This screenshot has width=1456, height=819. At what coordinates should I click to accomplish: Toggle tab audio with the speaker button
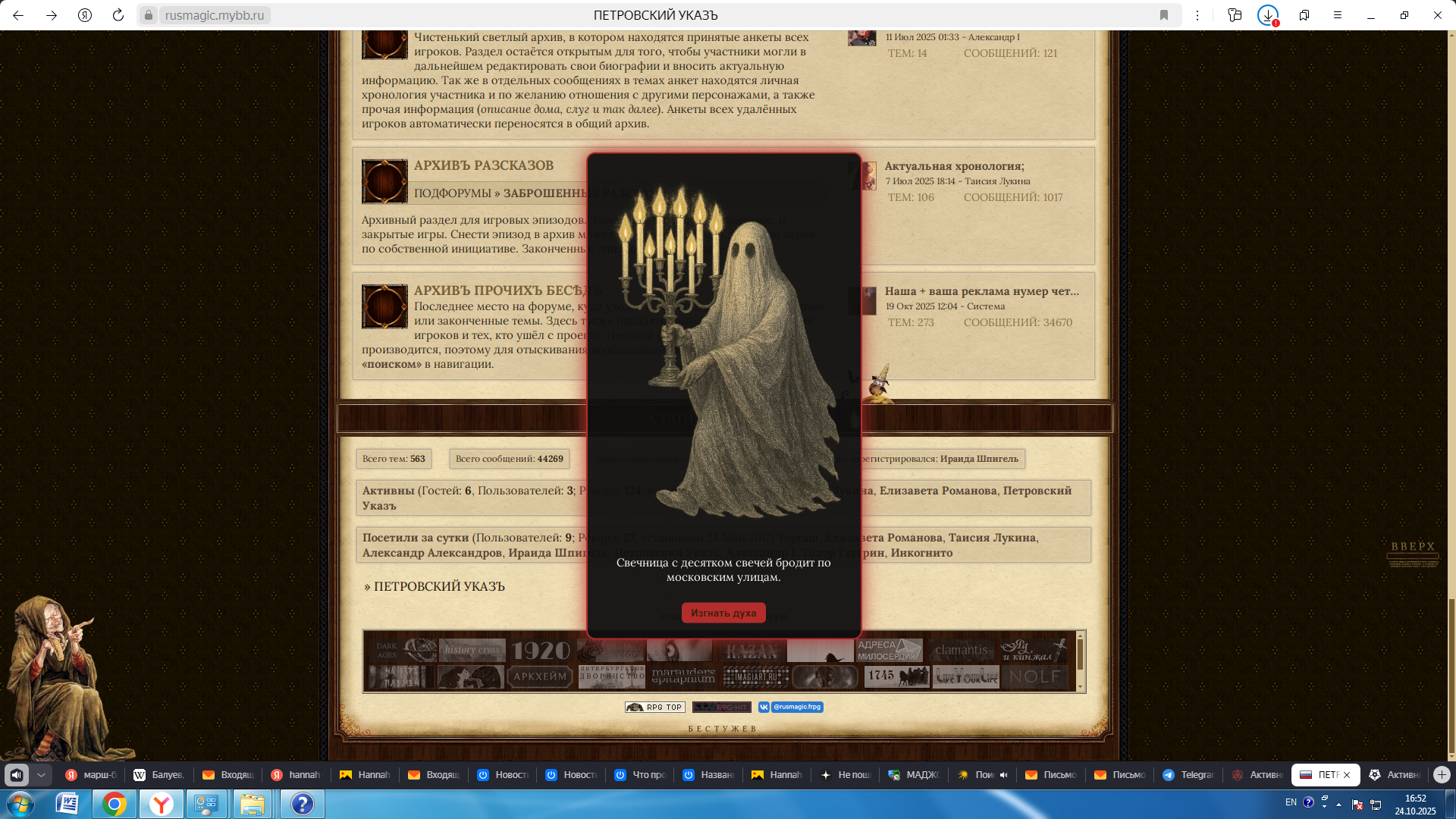click(17, 774)
